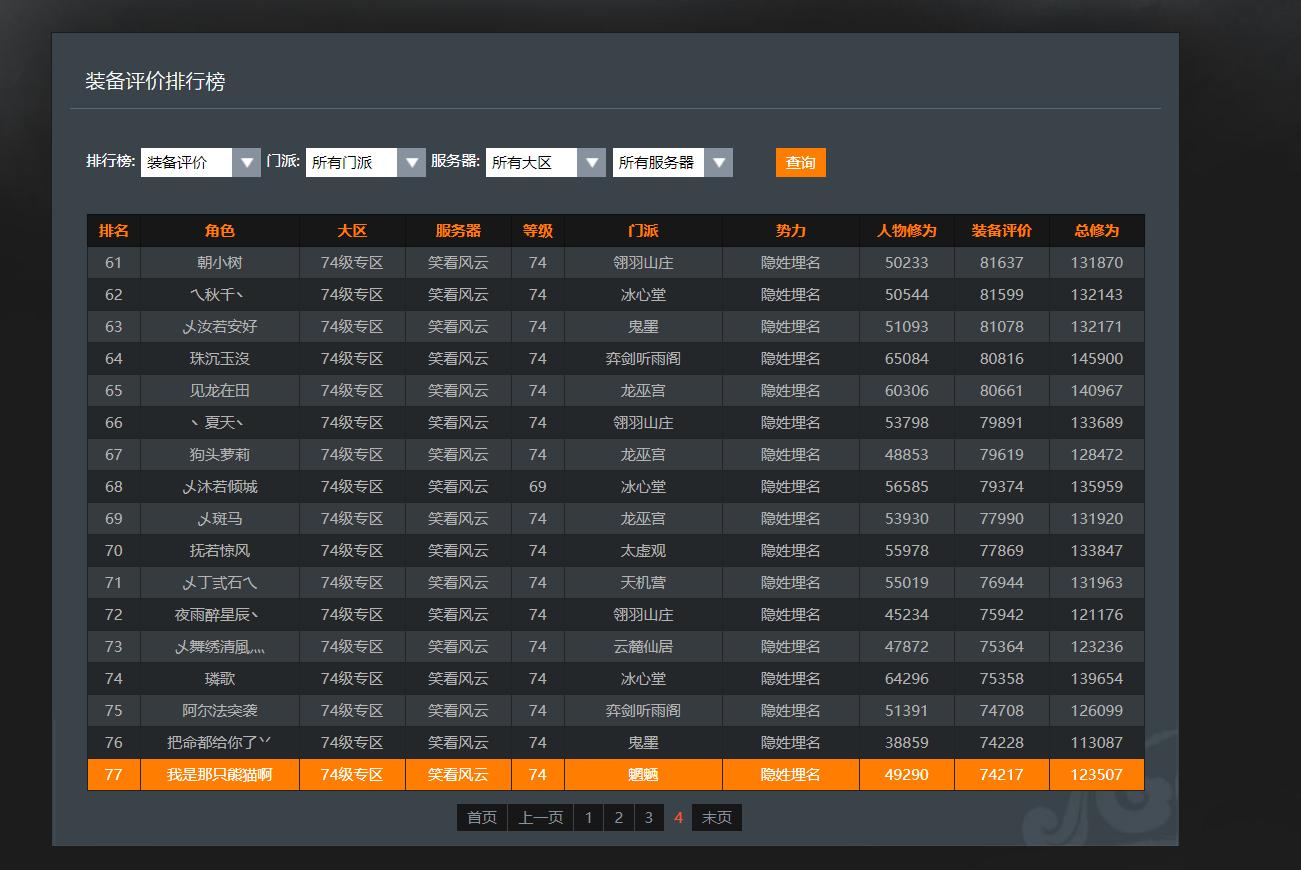This screenshot has height=870, width=1301.
Task: Click 装备评价排行榜 page title
Action: click(155, 82)
